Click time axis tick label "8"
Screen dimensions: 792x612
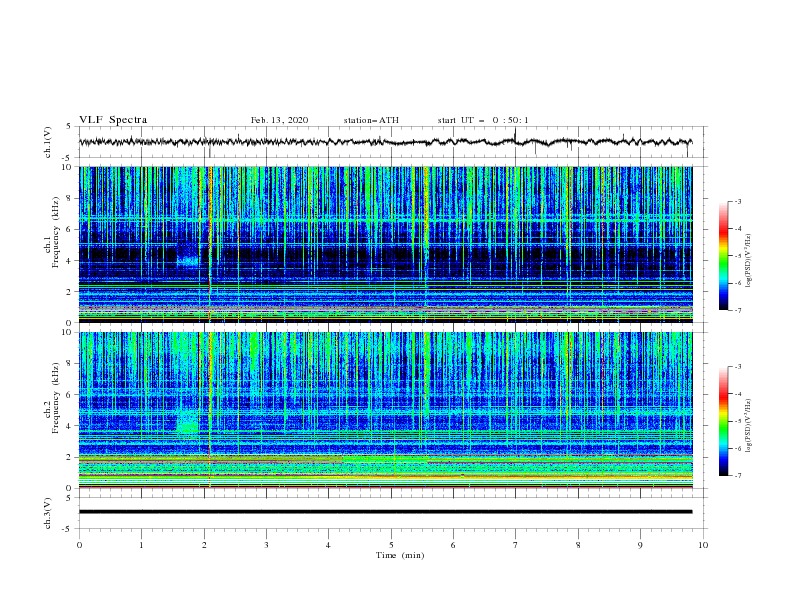(x=578, y=545)
